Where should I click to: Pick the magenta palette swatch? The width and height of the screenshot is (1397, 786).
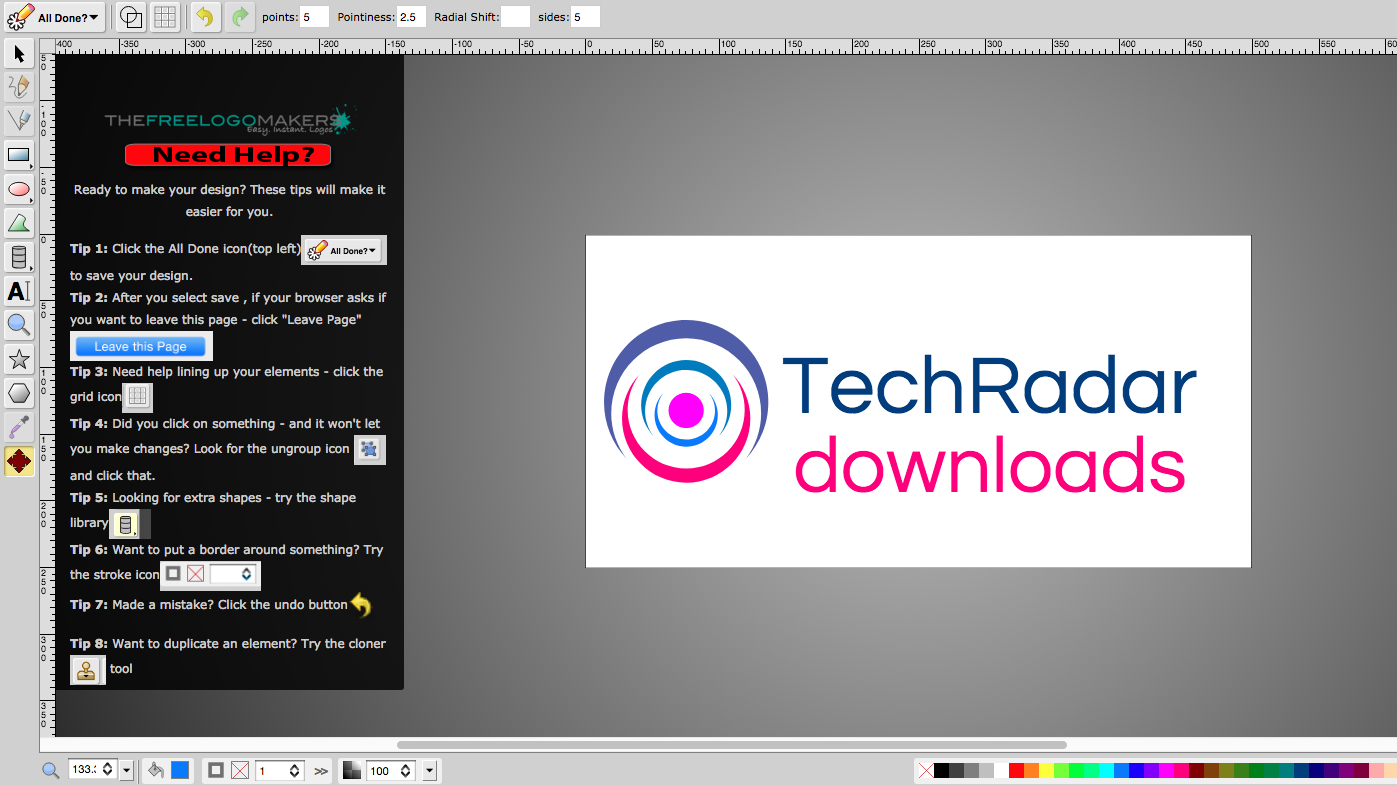click(x=1166, y=770)
